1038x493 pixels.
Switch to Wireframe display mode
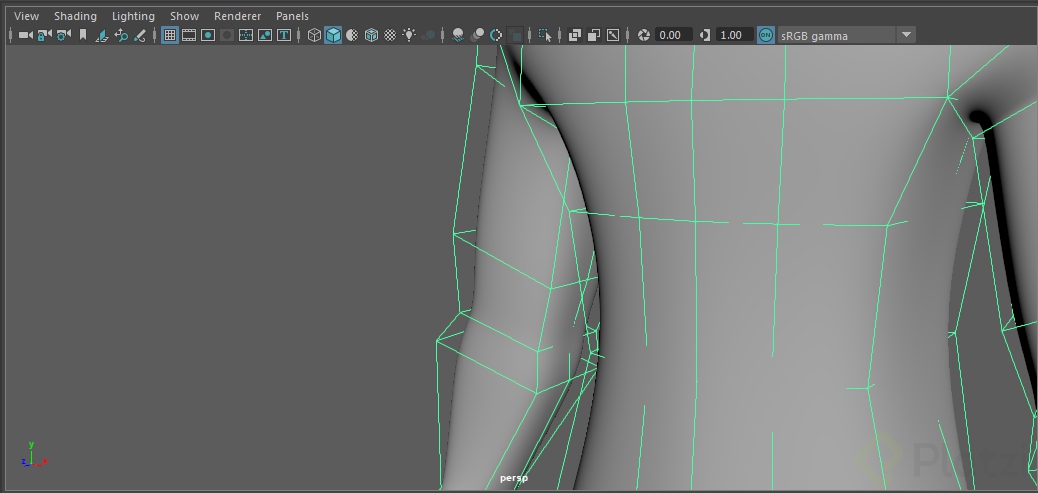[314, 35]
